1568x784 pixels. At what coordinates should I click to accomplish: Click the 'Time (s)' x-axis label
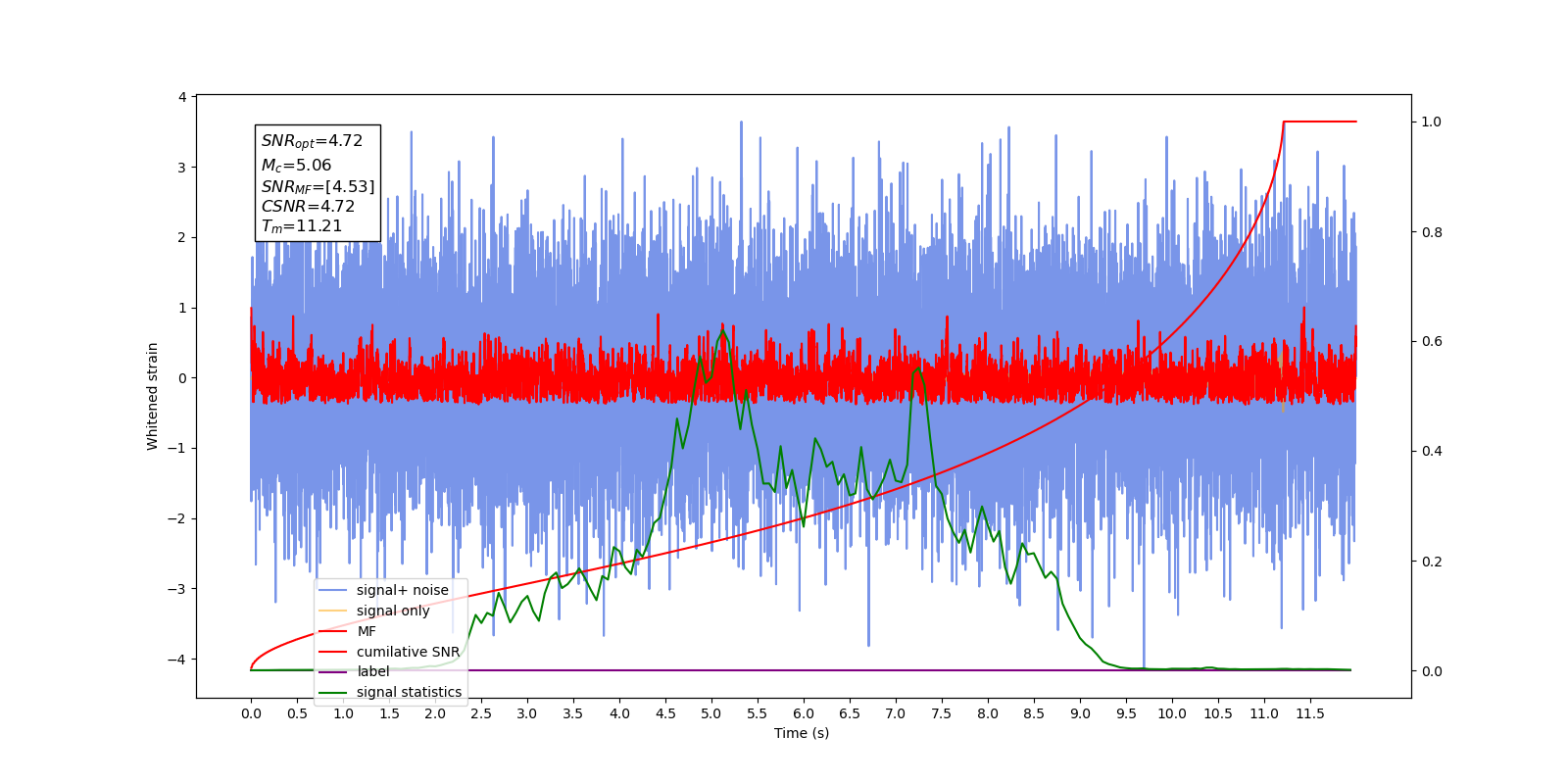click(802, 733)
